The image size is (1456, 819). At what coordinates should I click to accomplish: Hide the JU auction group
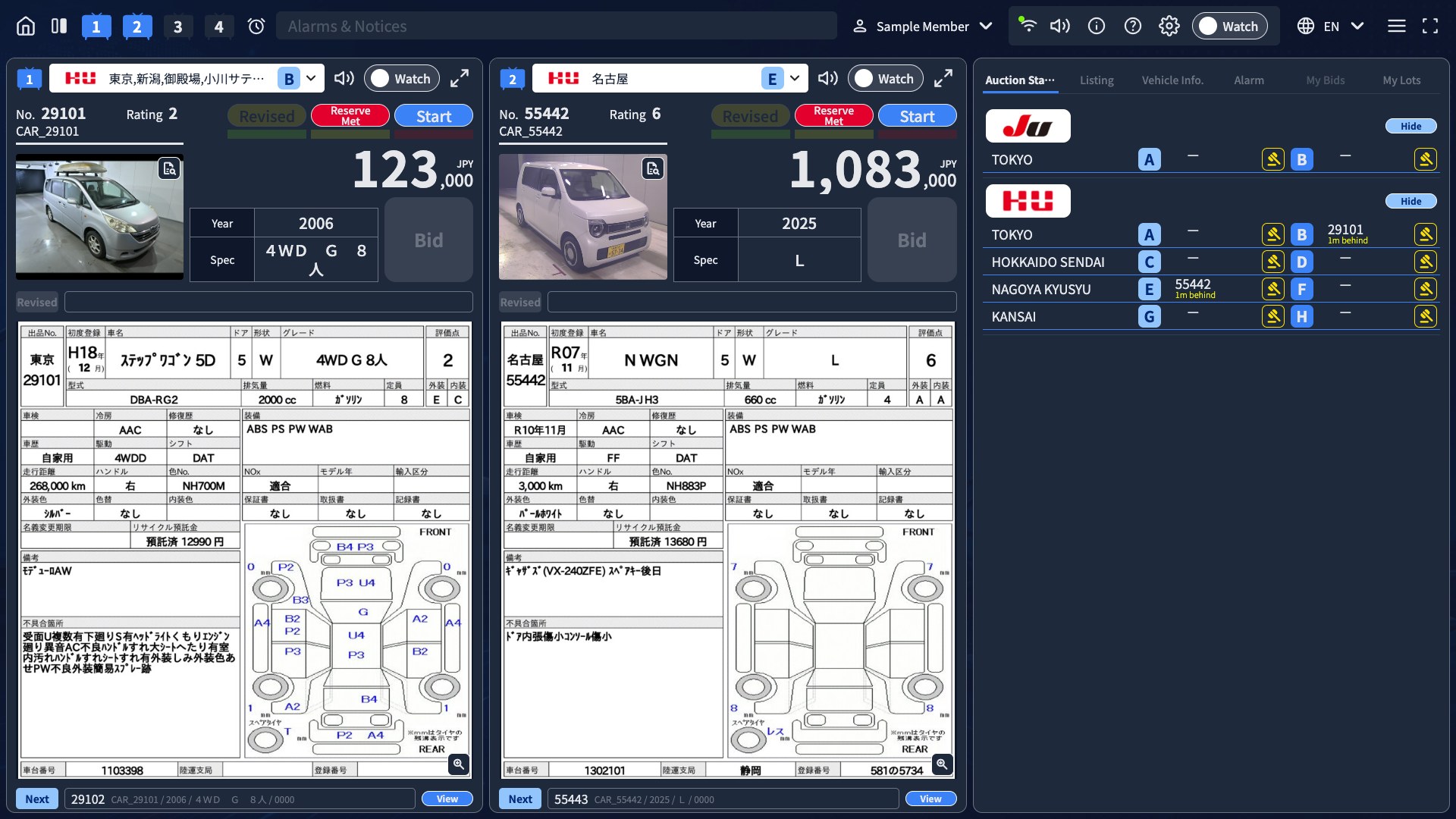coord(1410,126)
